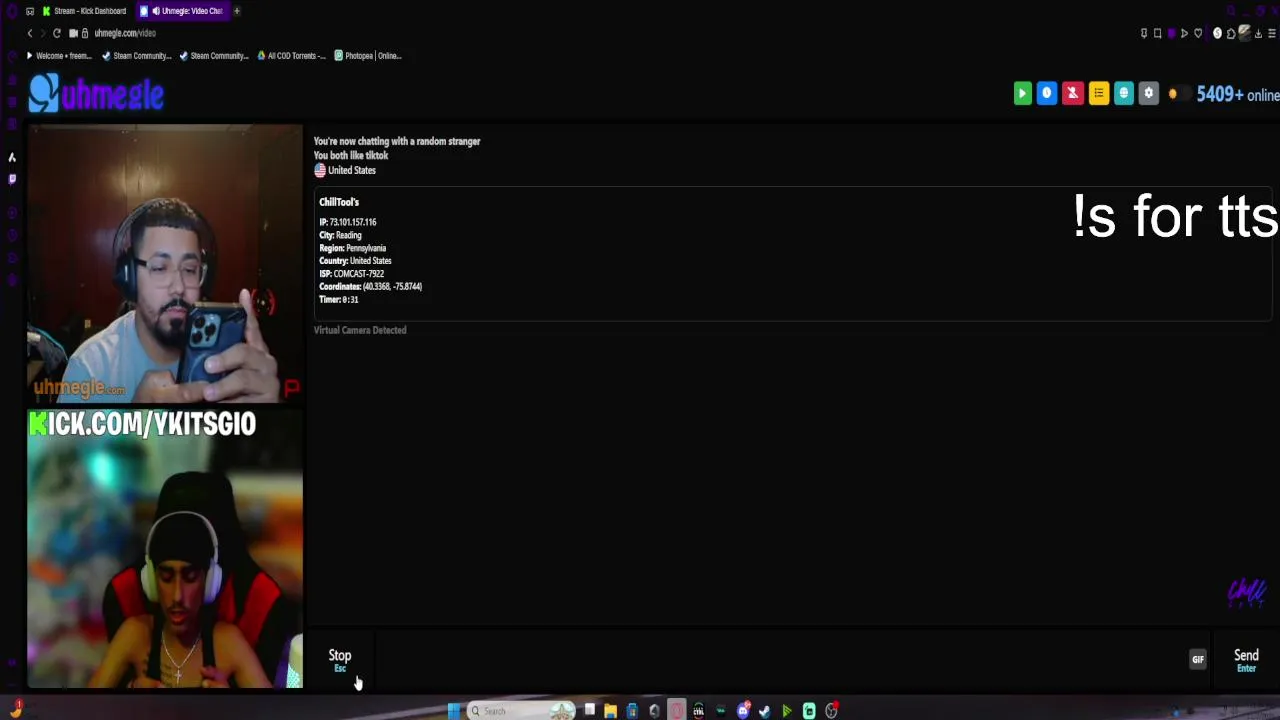Open the browser downloads icon

1258,33
